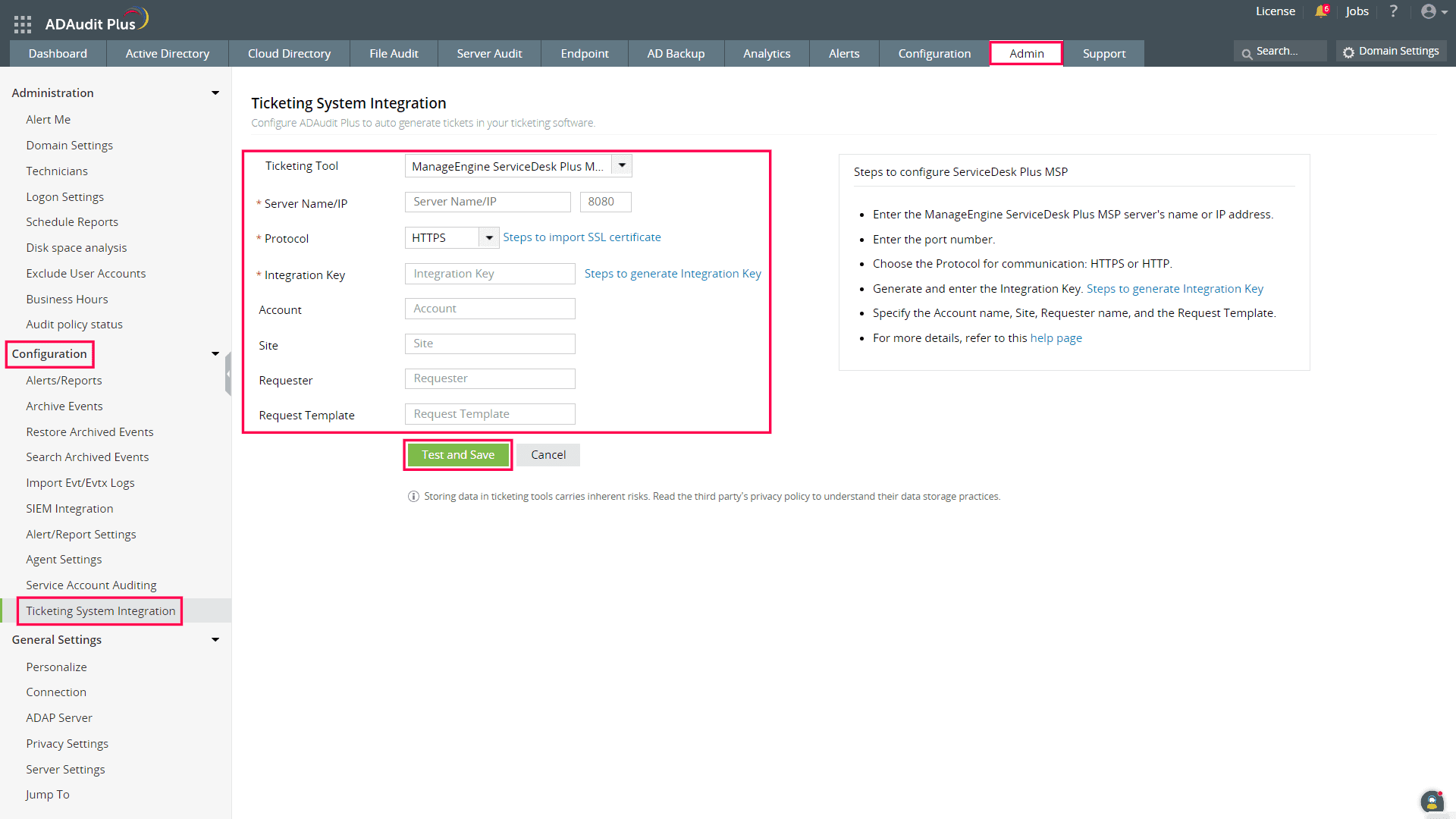Click the search magnifier icon
The height and width of the screenshot is (819, 1456).
coord(1247,53)
